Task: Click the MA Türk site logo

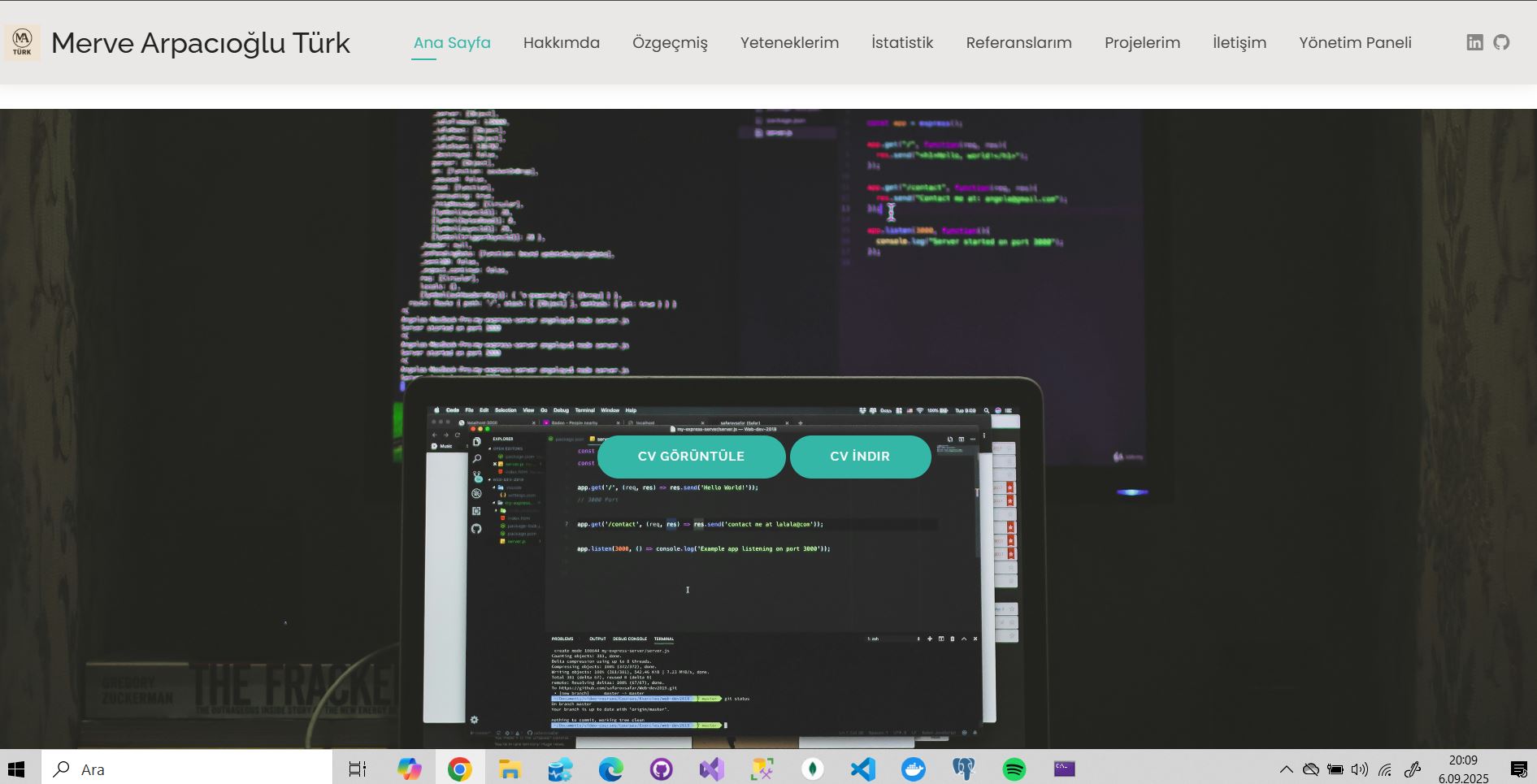Action: tap(22, 42)
